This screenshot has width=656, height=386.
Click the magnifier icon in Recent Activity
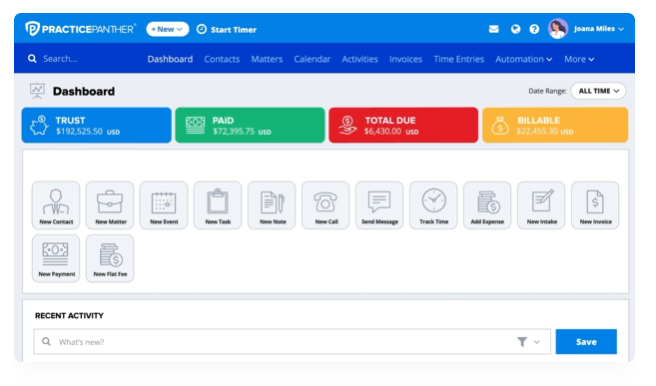pyautogui.click(x=46, y=342)
